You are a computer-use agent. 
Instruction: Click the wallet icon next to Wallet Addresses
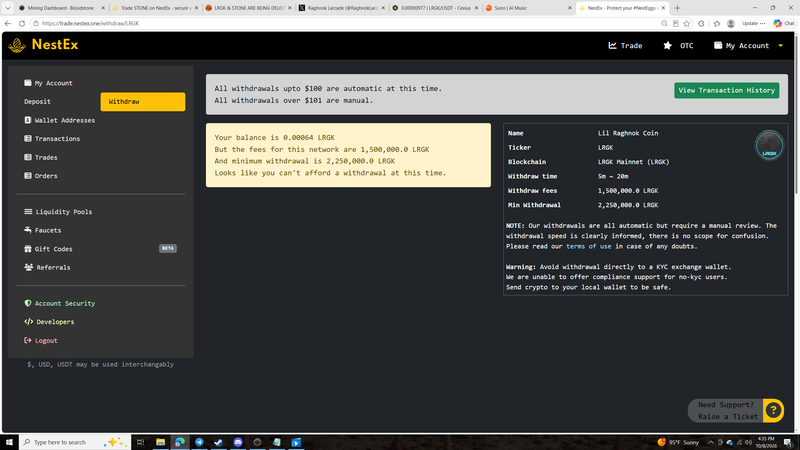(x=28, y=120)
